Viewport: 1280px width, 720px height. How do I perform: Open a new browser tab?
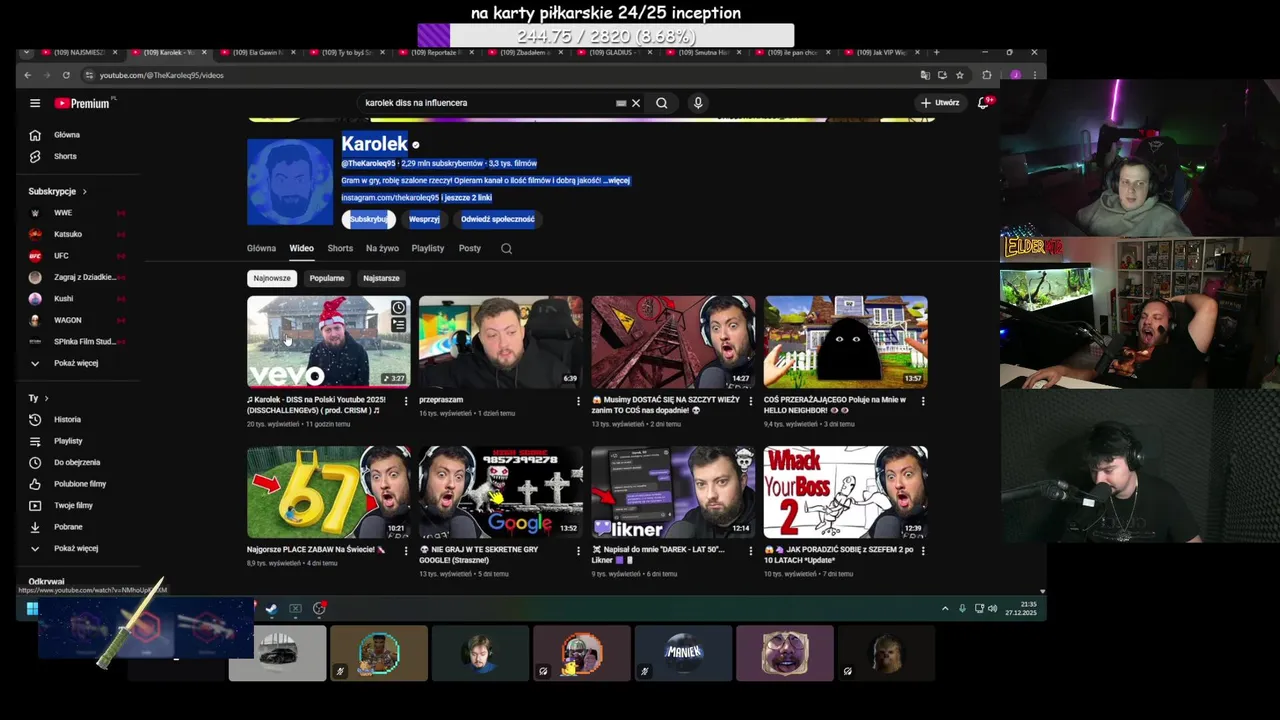(x=936, y=52)
